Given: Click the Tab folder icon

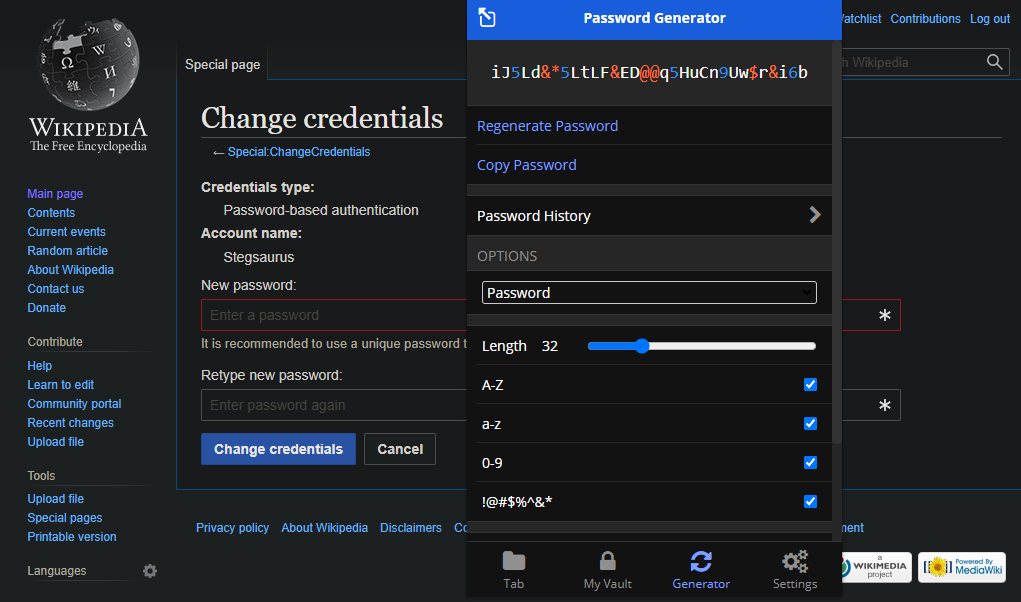Looking at the screenshot, I should click(513, 561).
